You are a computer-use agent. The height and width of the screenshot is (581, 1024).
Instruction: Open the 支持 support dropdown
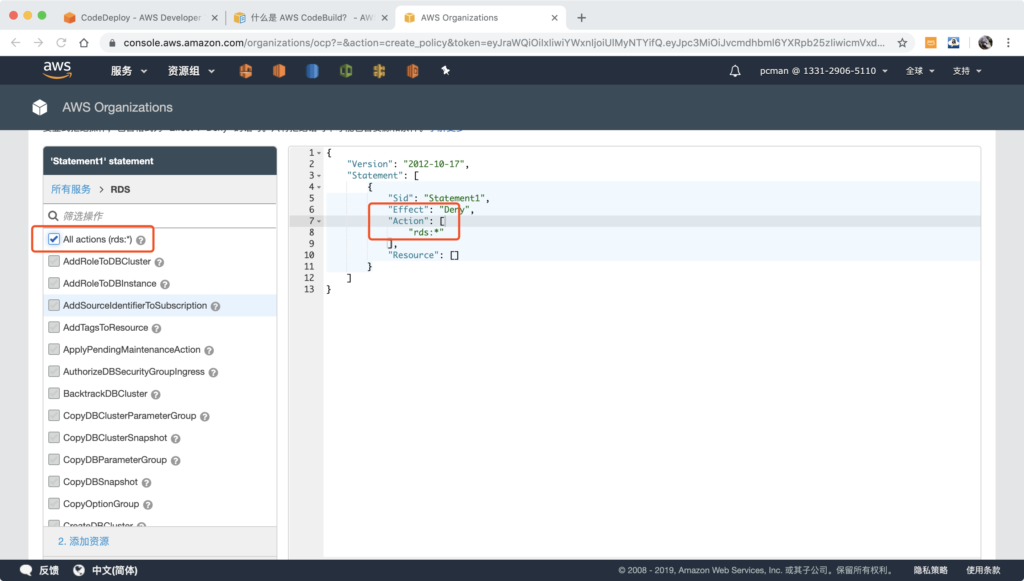pos(967,71)
